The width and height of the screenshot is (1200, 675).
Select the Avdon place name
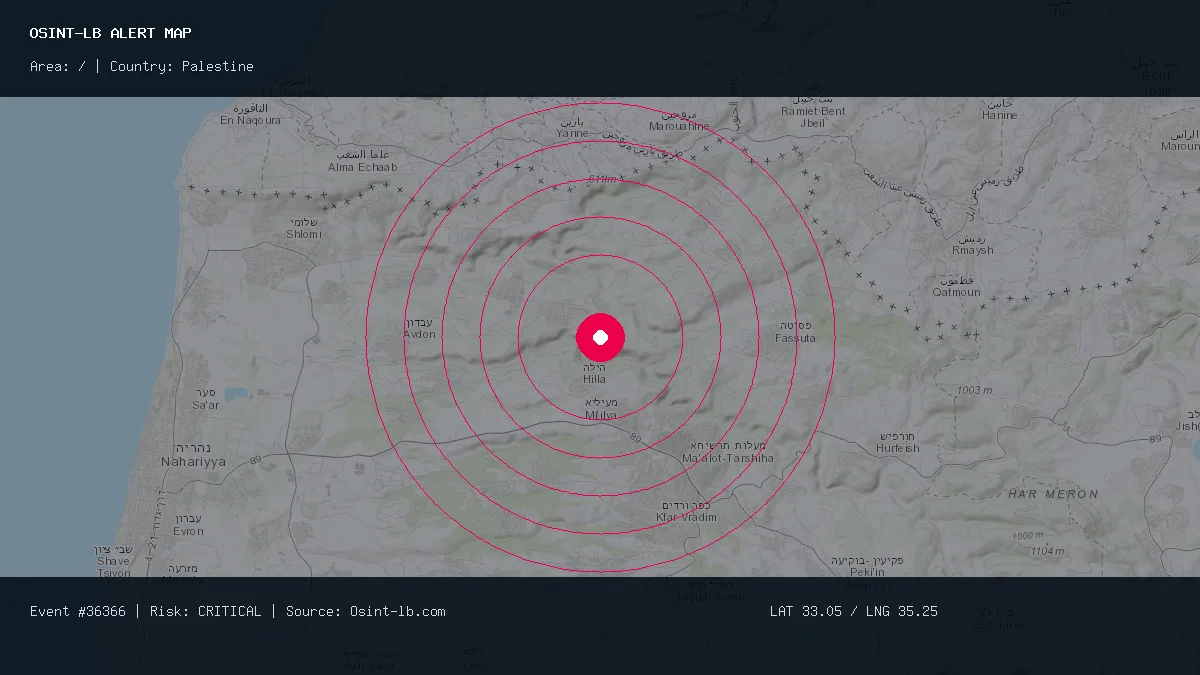(x=419, y=328)
